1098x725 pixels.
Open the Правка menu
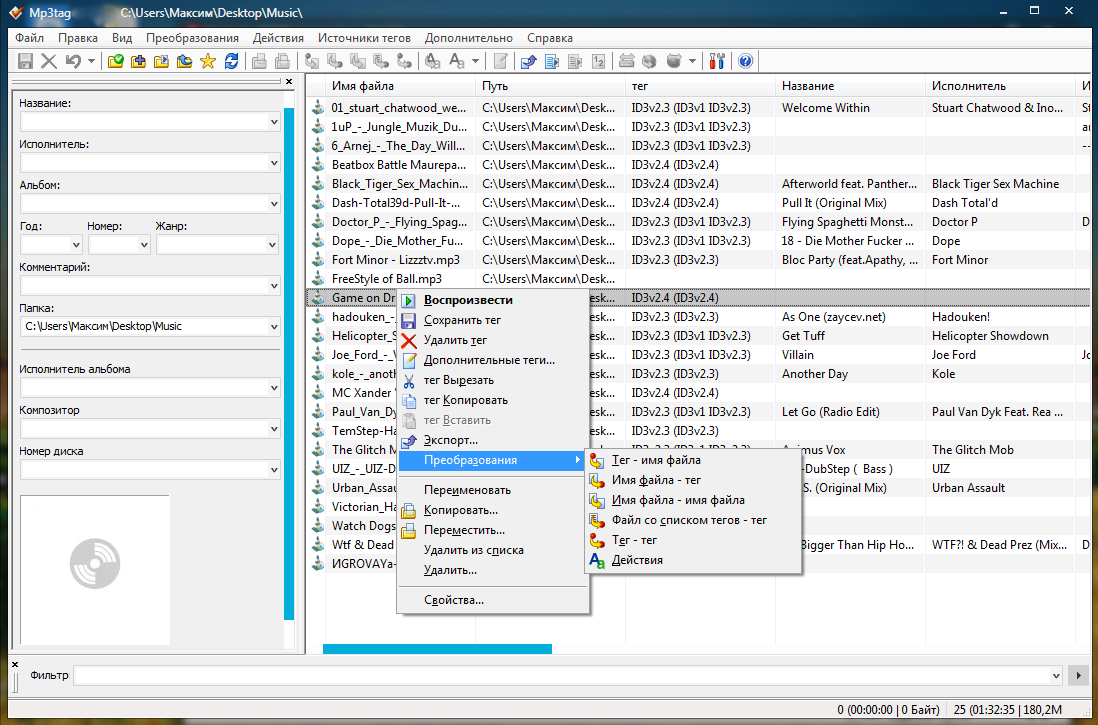[x=78, y=38]
